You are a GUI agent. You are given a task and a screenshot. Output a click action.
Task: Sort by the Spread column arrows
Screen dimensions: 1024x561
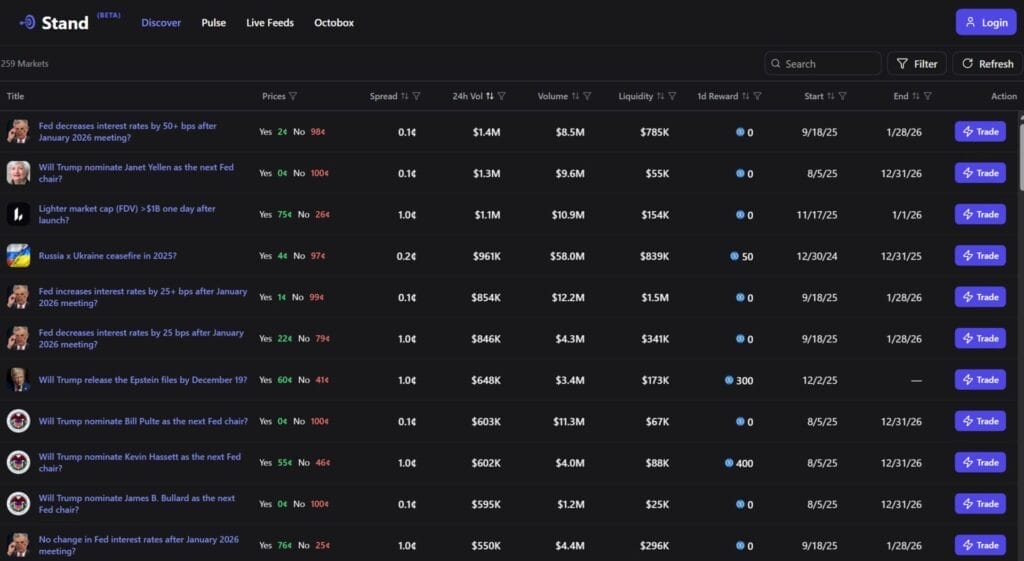coord(404,96)
